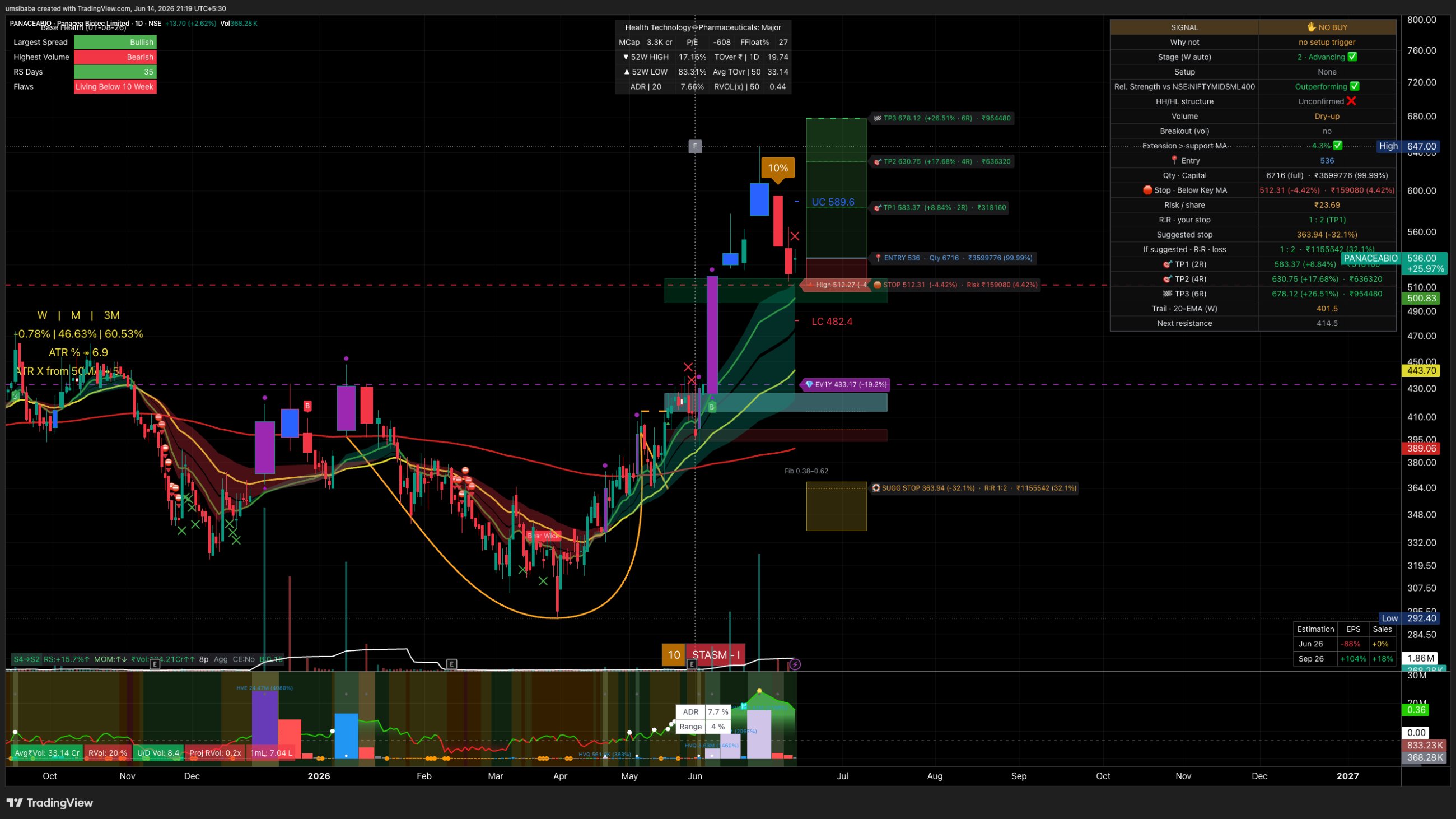Click the red Bearish cell for Highest Volume
The height and width of the screenshot is (819, 1456).
tap(115, 57)
